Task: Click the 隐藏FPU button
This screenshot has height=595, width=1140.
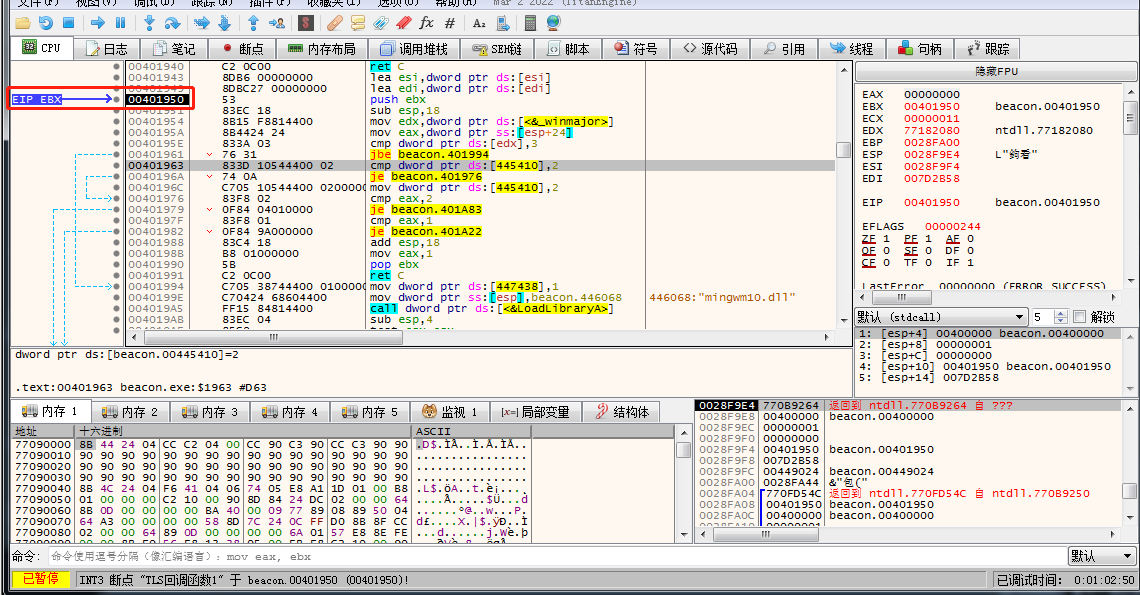Action: (997, 72)
